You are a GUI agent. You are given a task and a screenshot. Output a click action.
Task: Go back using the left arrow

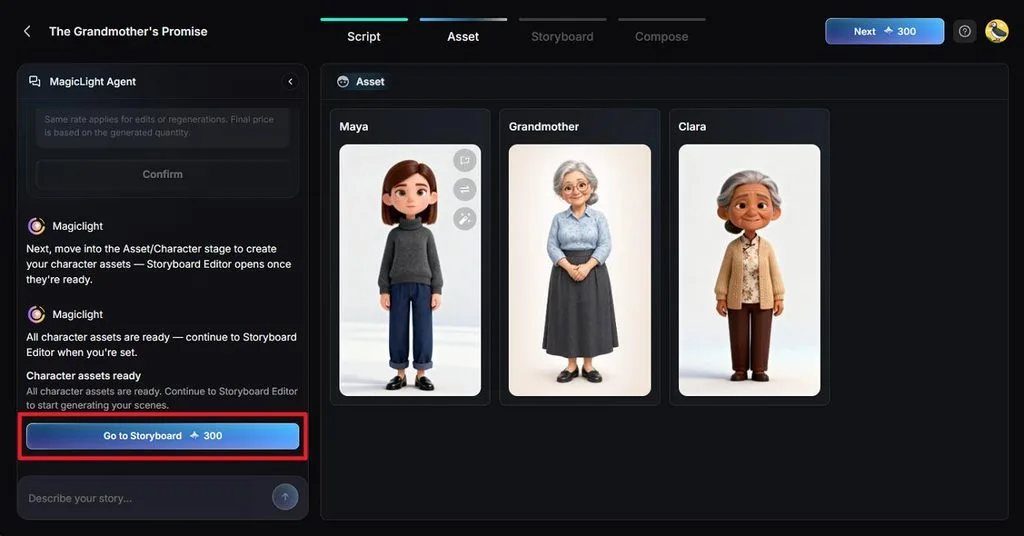coord(27,31)
